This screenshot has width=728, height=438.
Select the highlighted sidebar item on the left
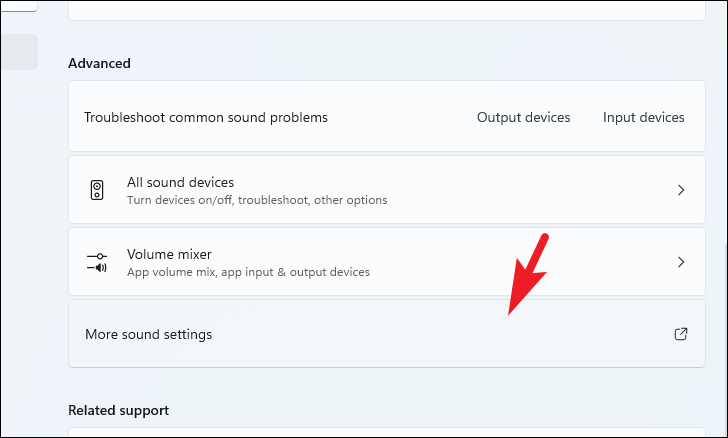(19, 52)
